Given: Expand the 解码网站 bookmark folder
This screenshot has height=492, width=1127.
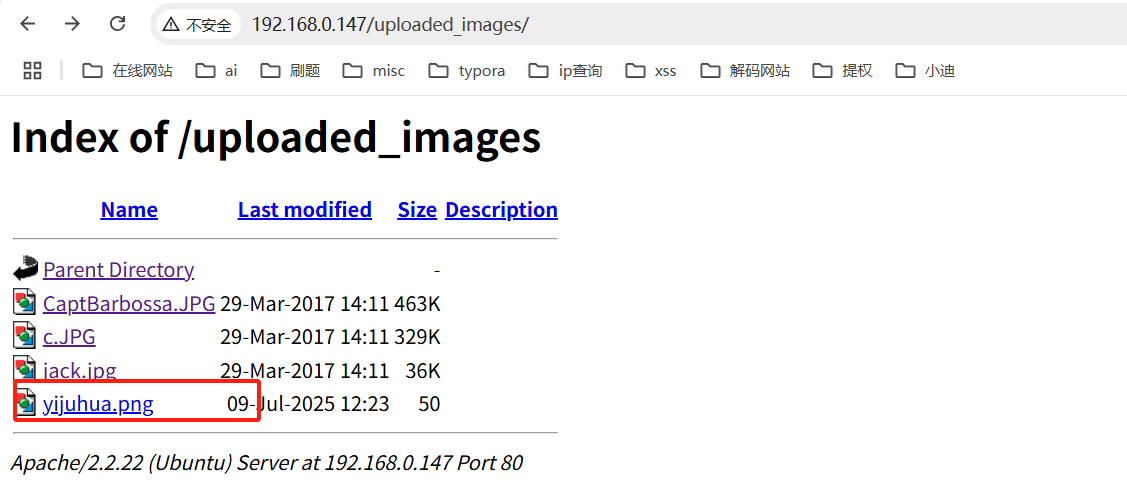Looking at the screenshot, I should [x=745, y=71].
